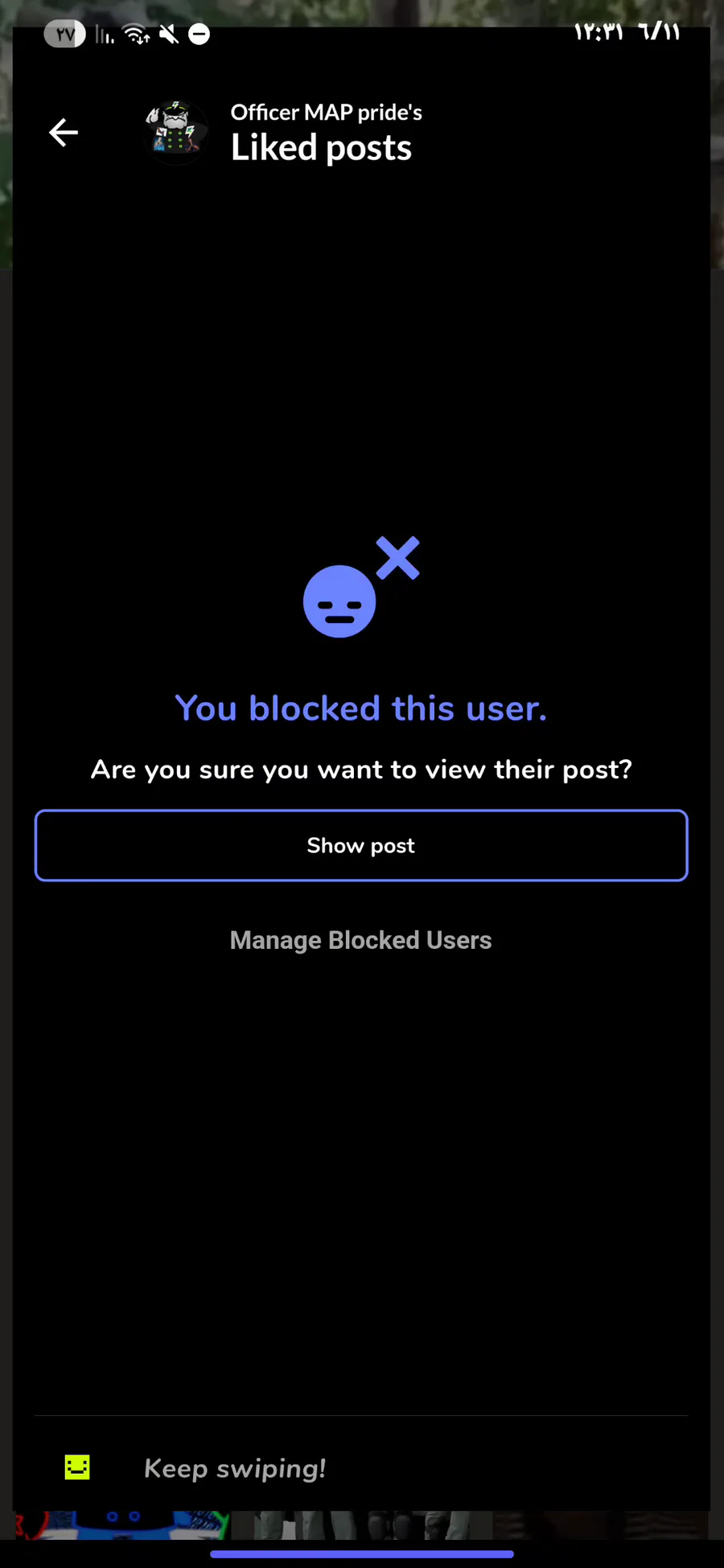Tap the Liked posts heading
This screenshot has width=724, height=1568.
[x=321, y=148]
